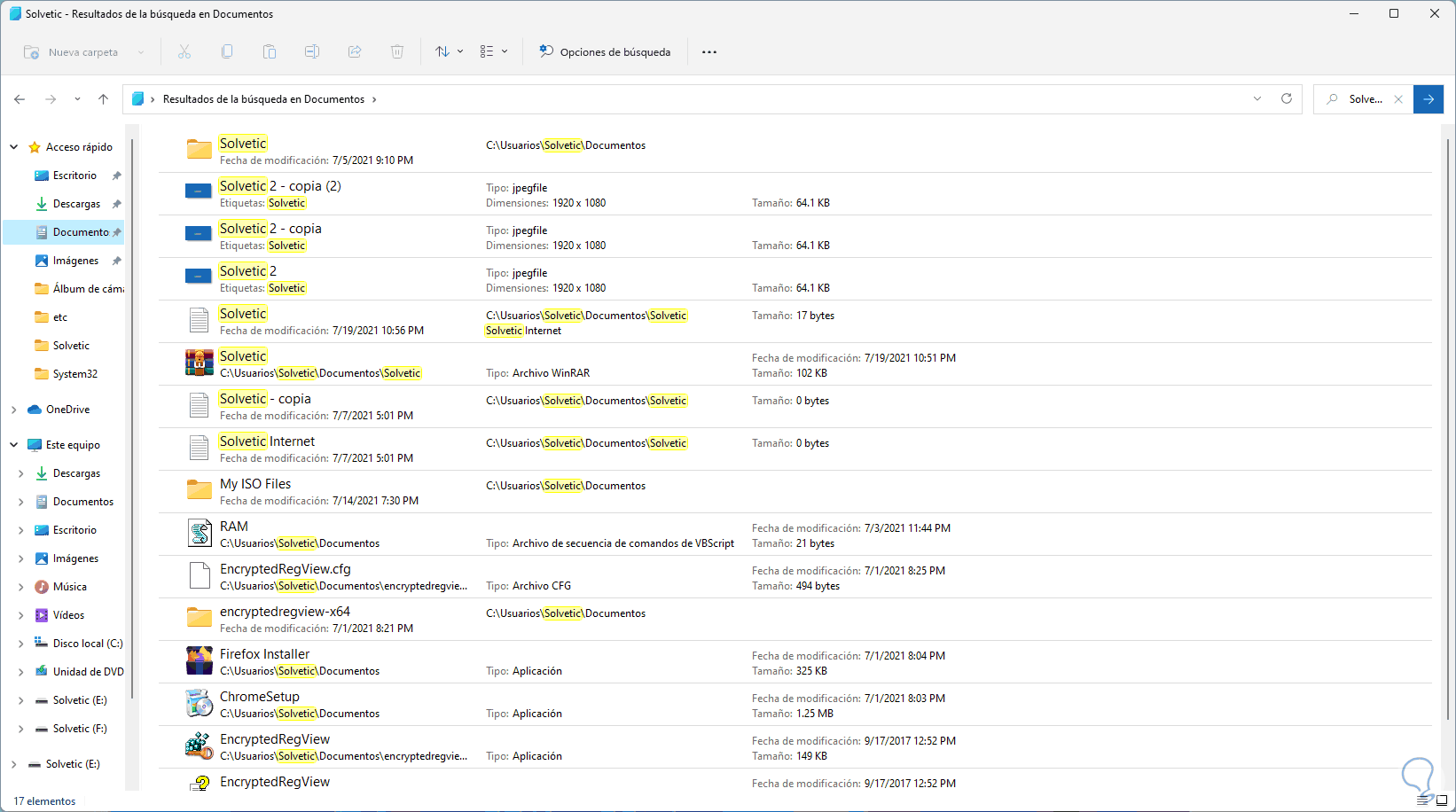Open the view layout options dropdown
The height and width of the screenshot is (812, 1456).
[494, 52]
